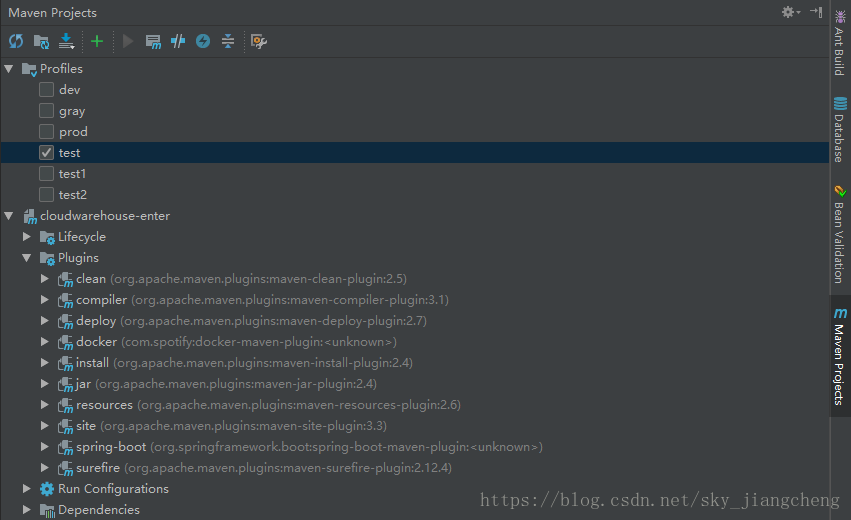Click the clean plugin icon

65,280
